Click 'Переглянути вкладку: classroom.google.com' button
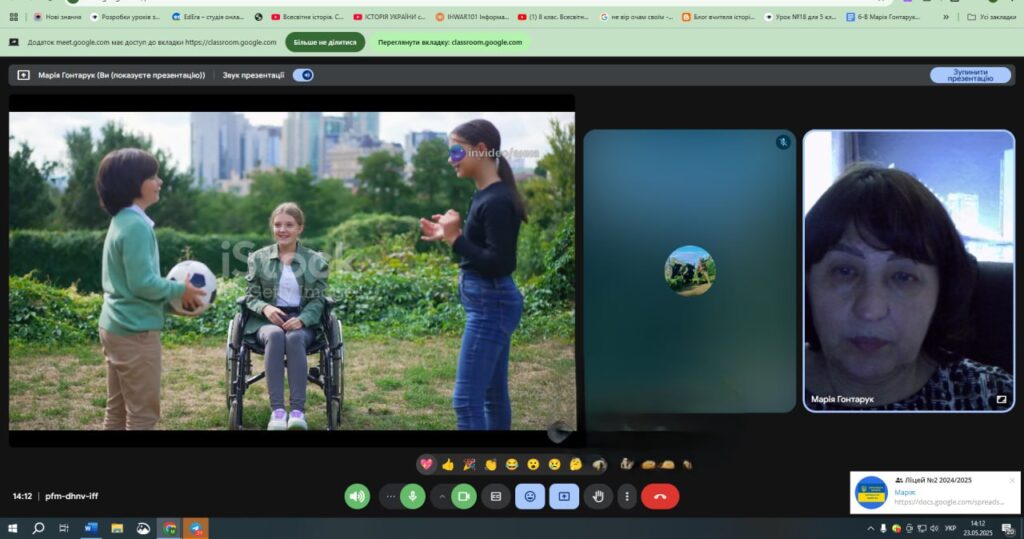 450,42
